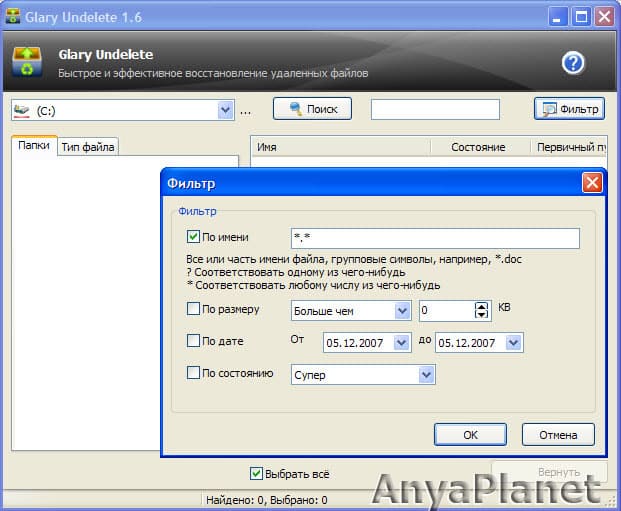
Task: Click the size value field showing 0
Action: [x=446, y=311]
